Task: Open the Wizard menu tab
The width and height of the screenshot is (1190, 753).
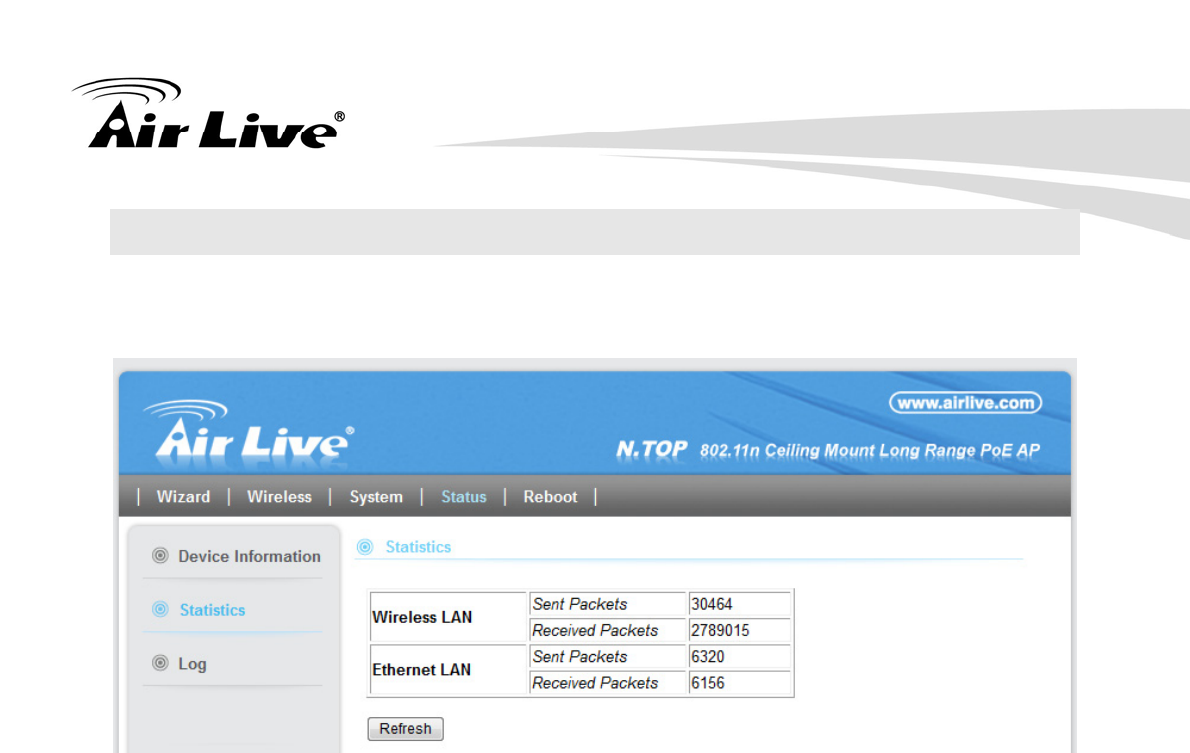Action: 183,496
